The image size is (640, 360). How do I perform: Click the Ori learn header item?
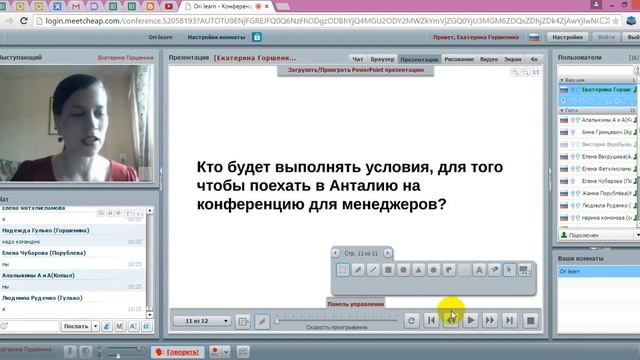pyautogui.click(x=160, y=37)
